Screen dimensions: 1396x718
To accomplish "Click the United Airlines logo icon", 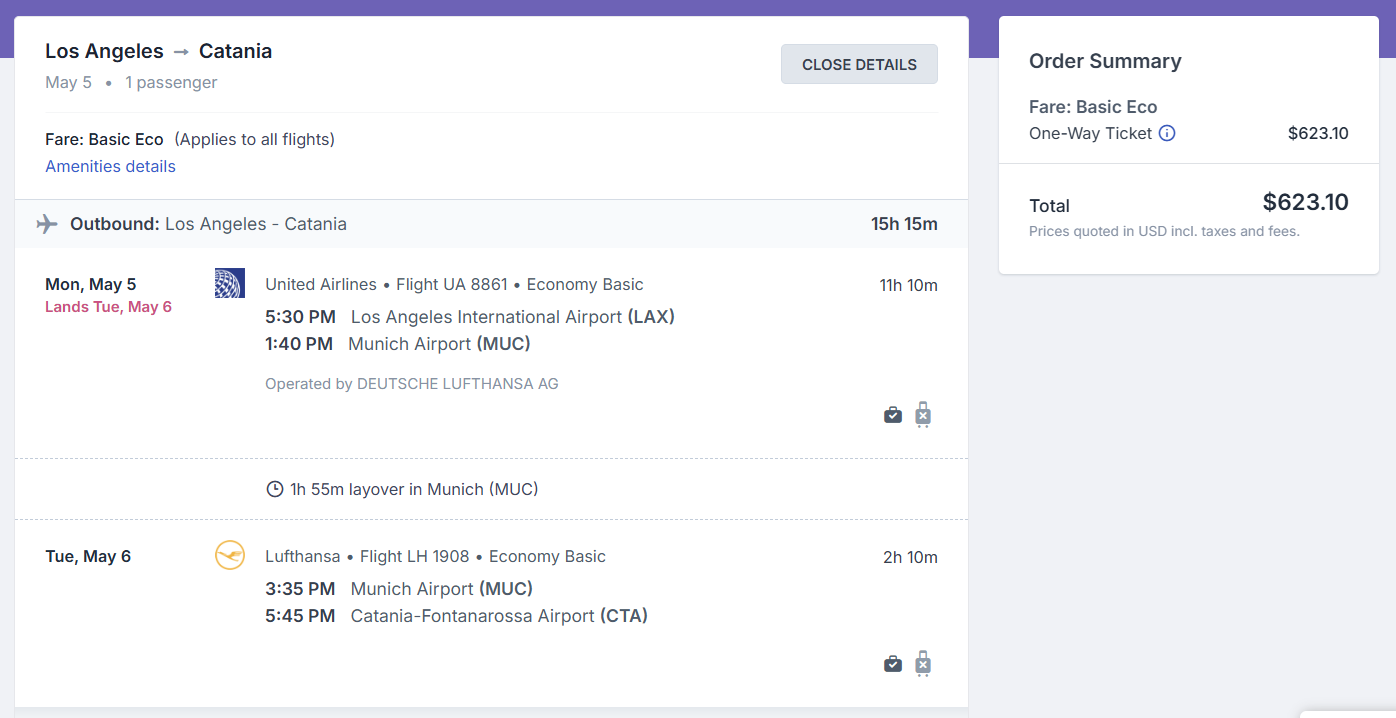I will pyautogui.click(x=230, y=283).
